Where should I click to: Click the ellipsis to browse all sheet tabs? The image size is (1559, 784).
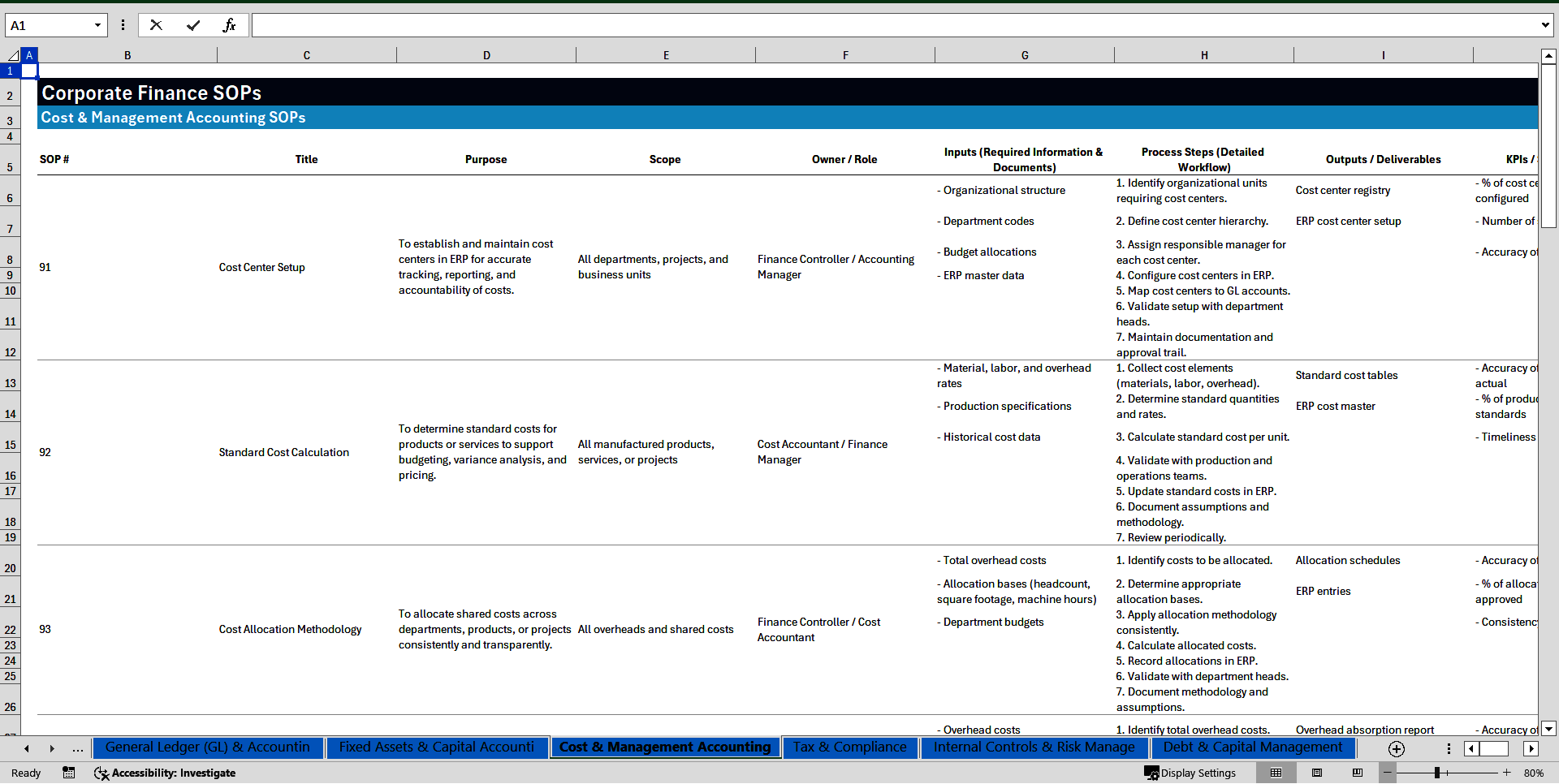click(x=77, y=749)
